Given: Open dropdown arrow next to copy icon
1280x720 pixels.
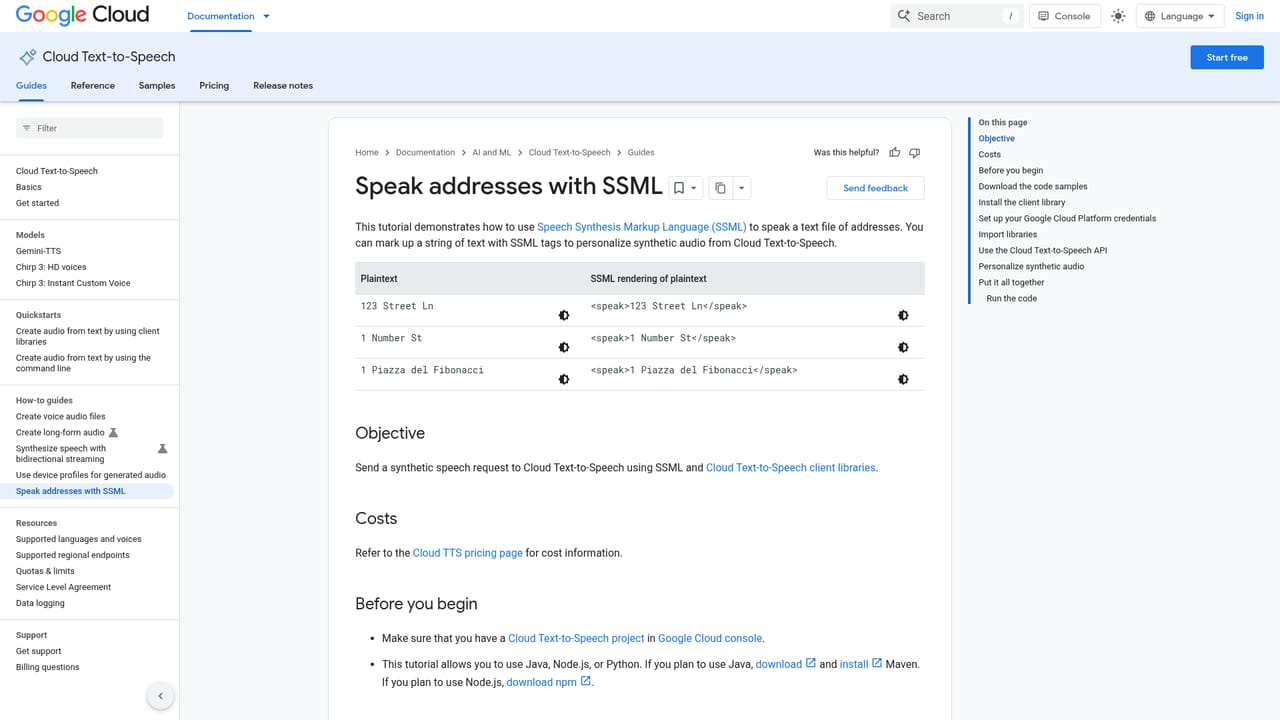Looking at the screenshot, I should pyautogui.click(x=742, y=188).
